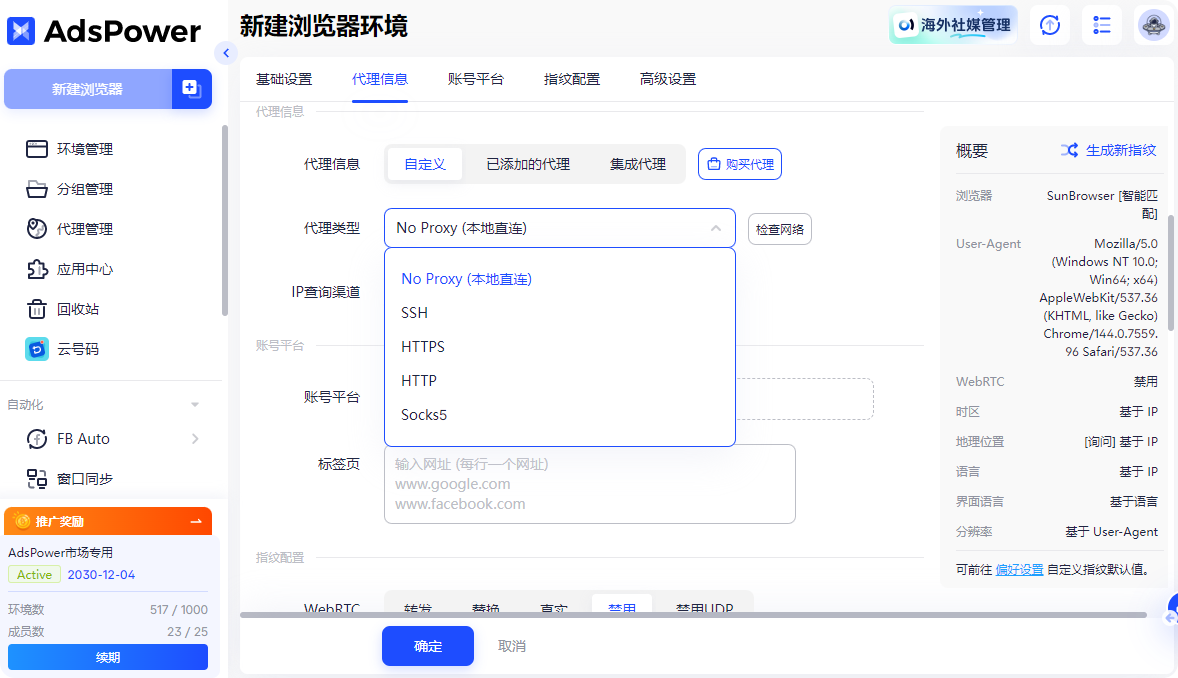Open 分组管理 from the sidebar

coord(84,189)
